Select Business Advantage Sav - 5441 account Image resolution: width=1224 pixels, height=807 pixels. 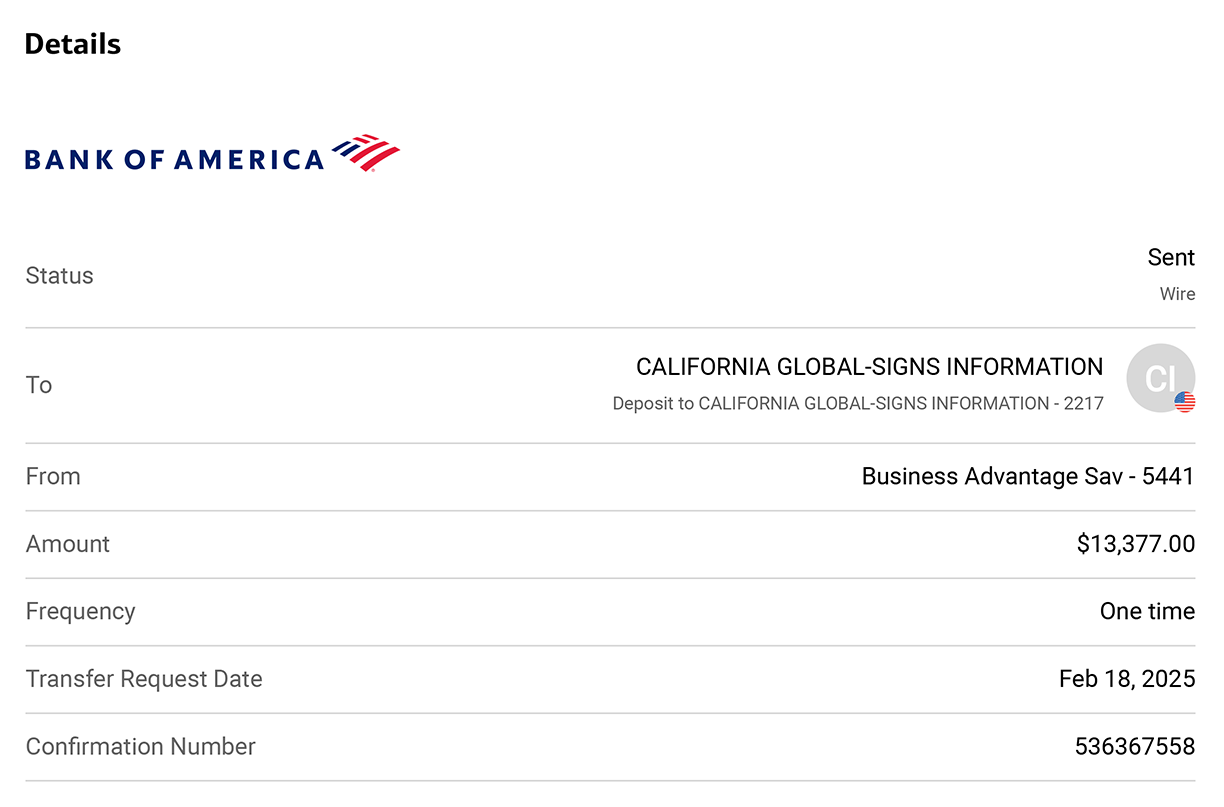[x=1028, y=477]
